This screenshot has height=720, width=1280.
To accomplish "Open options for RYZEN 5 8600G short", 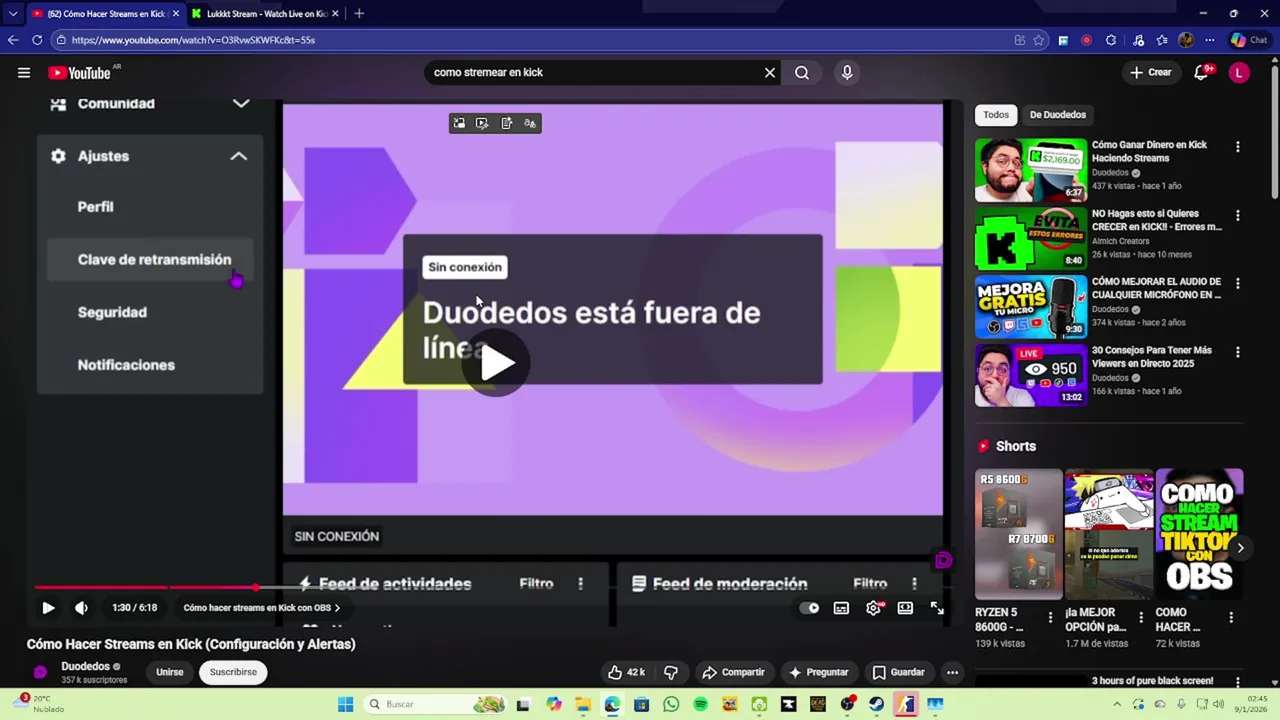I will (x=1050, y=618).
